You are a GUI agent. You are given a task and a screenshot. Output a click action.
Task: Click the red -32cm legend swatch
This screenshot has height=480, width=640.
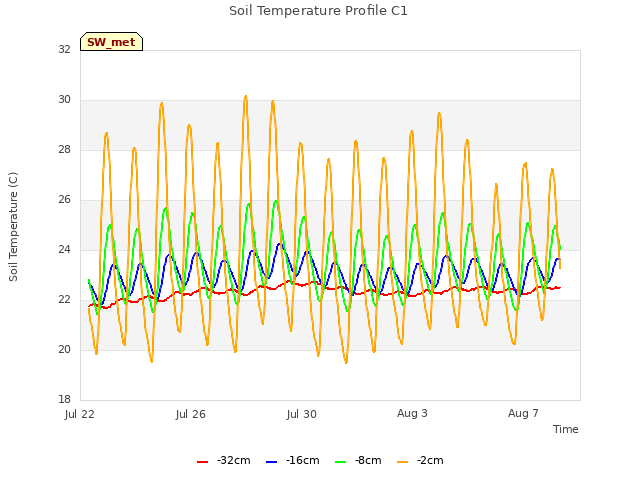pyautogui.click(x=202, y=462)
